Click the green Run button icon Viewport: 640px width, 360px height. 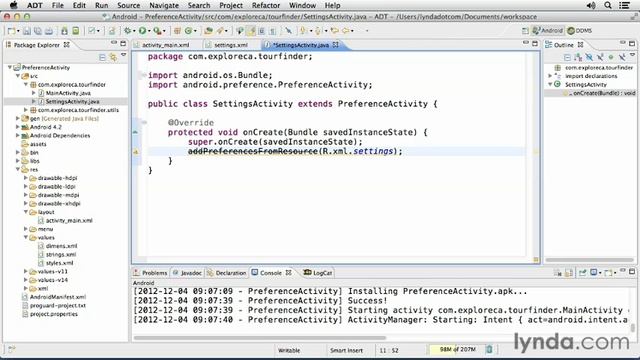(142, 31)
